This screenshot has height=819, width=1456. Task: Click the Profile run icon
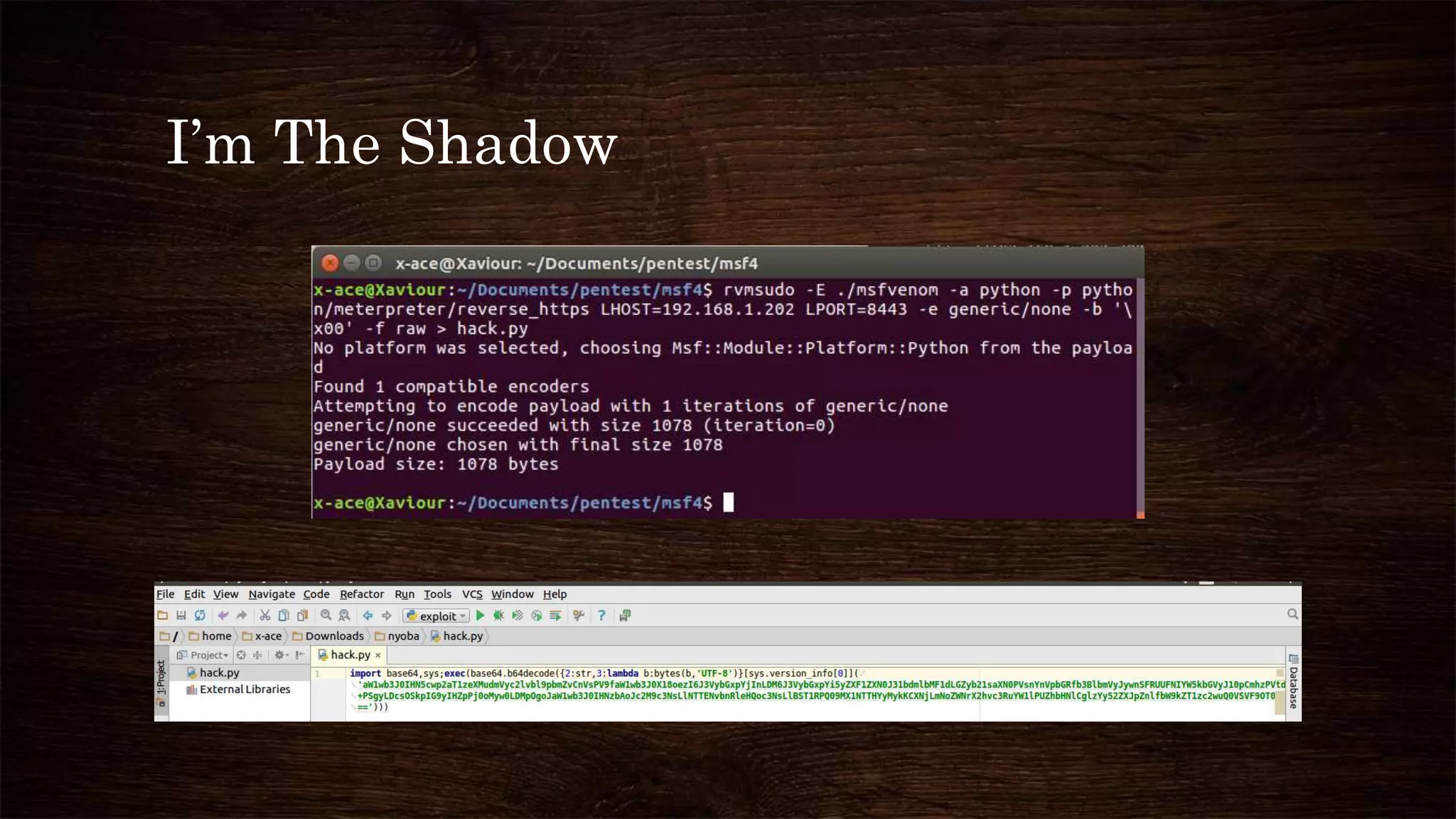[x=537, y=616]
